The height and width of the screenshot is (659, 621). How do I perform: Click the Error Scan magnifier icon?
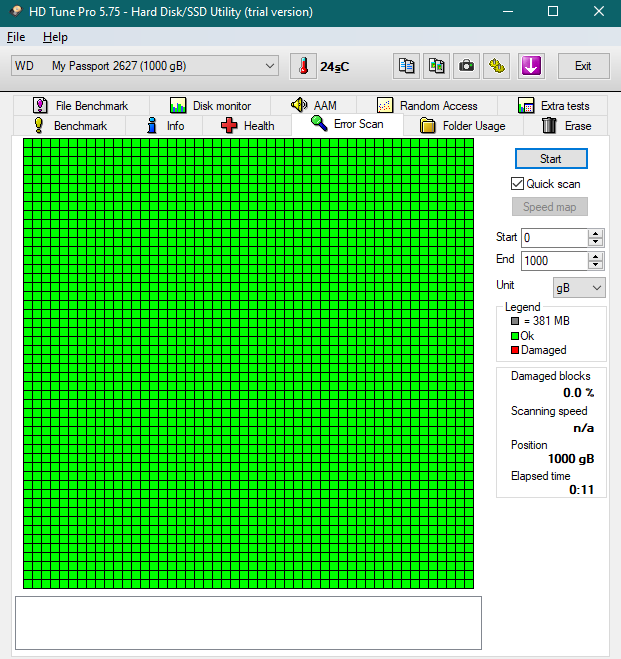coord(319,124)
